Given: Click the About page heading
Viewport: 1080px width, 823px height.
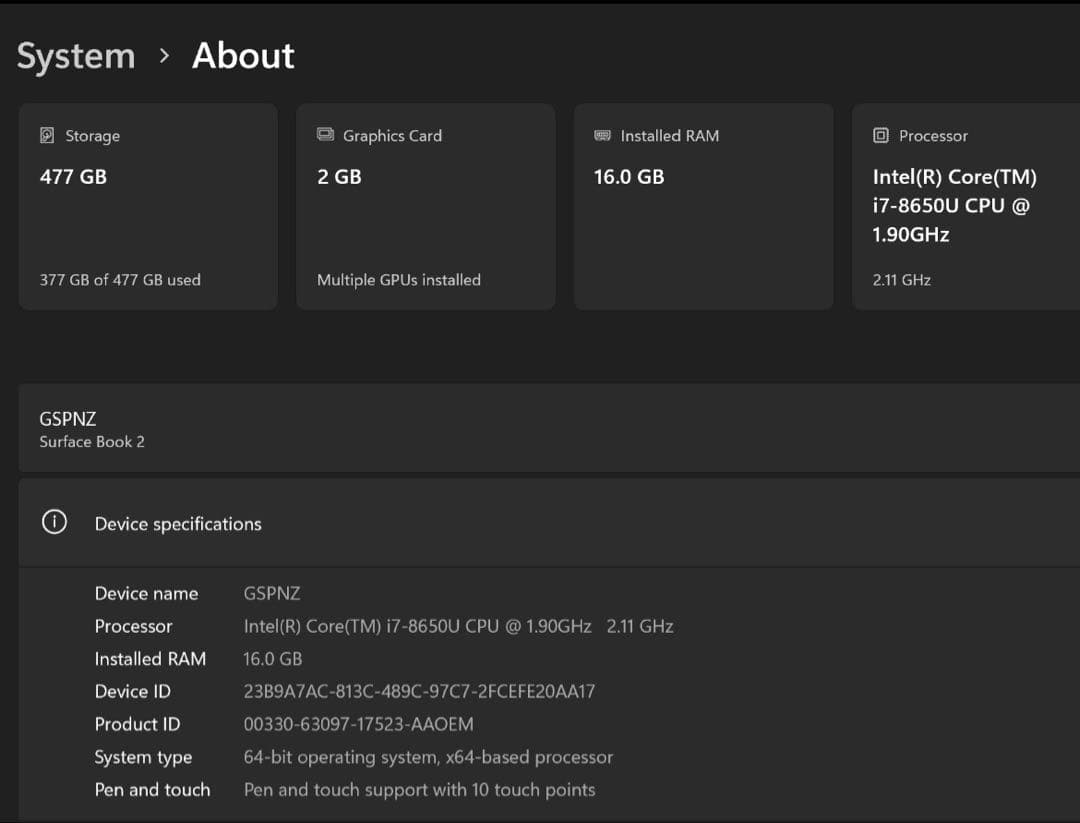Looking at the screenshot, I should [243, 56].
